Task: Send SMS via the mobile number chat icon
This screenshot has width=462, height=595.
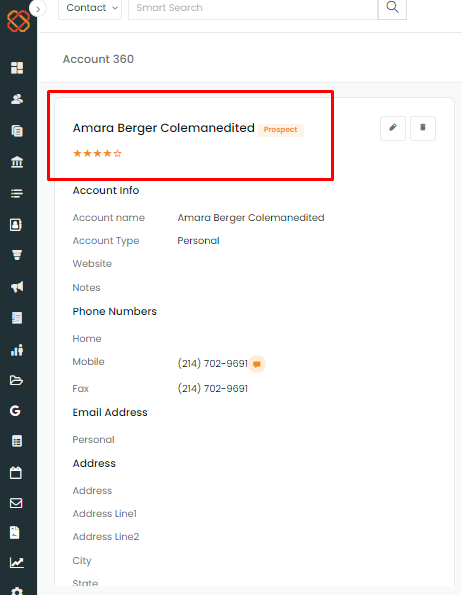Action: coord(257,364)
